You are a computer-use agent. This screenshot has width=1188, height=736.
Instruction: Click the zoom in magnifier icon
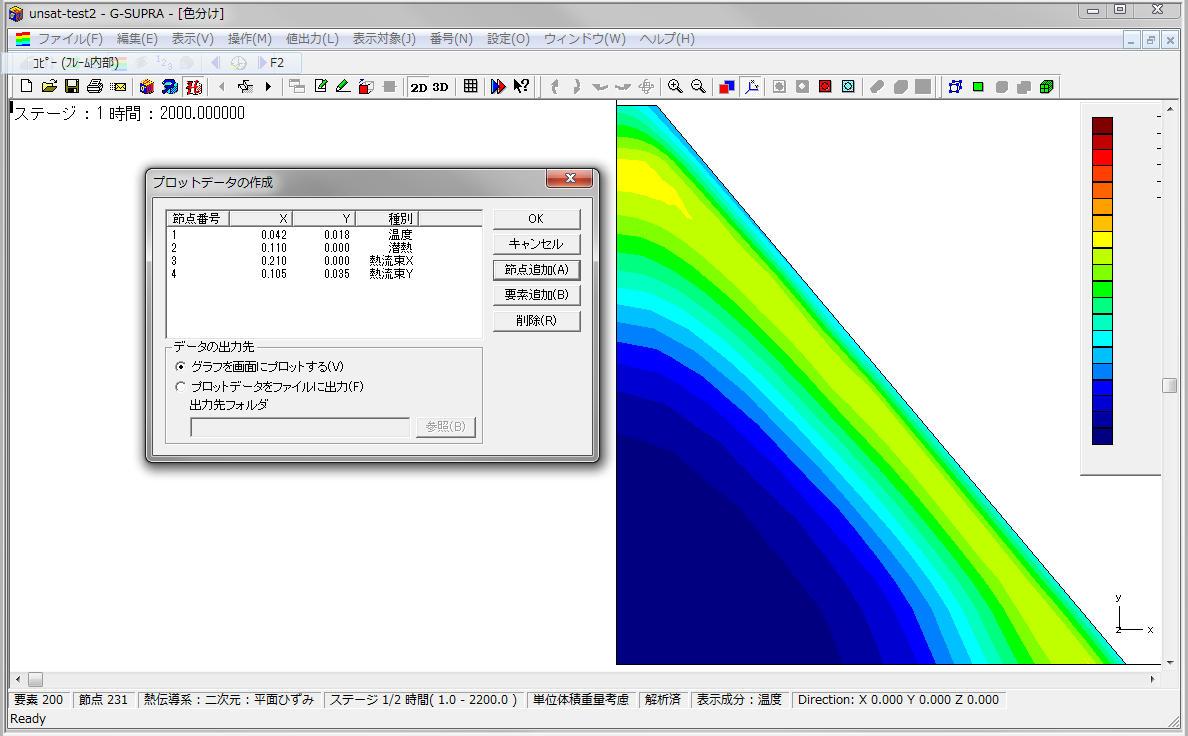pyautogui.click(x=675, y=86)
